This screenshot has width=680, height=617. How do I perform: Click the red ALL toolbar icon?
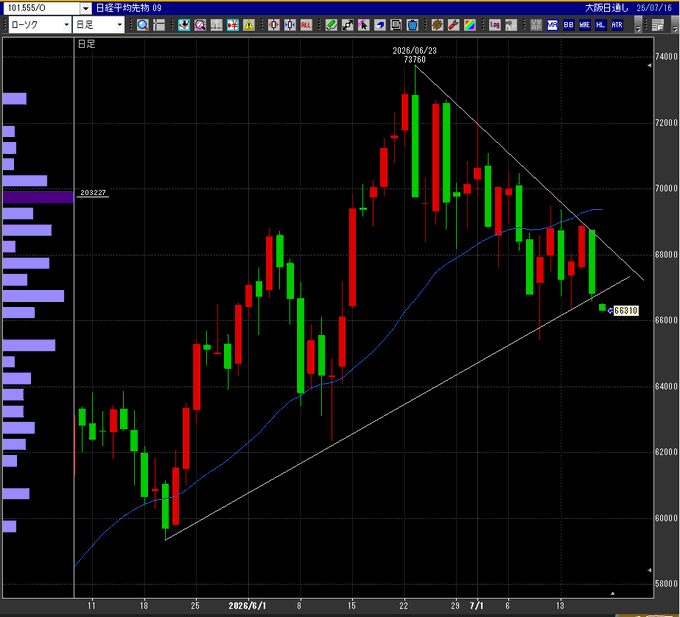[306, 25]
